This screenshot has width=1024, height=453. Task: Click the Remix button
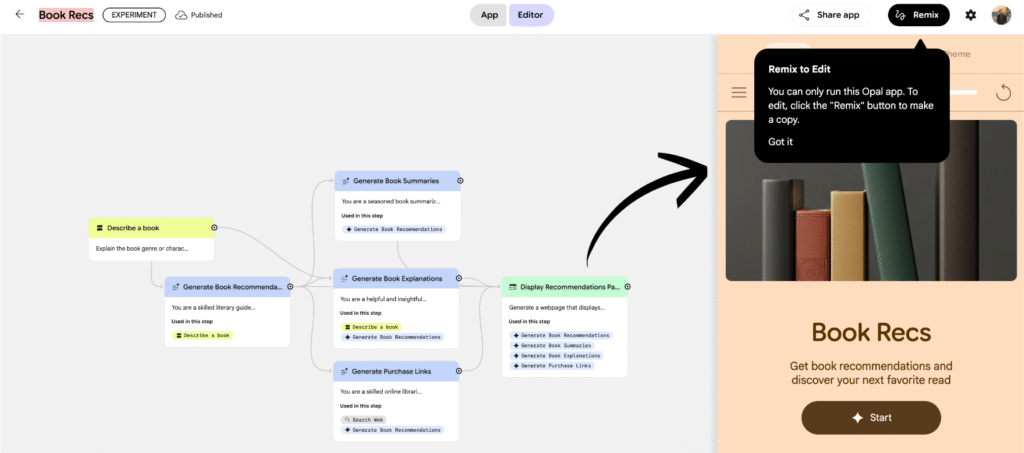(918, 15)
